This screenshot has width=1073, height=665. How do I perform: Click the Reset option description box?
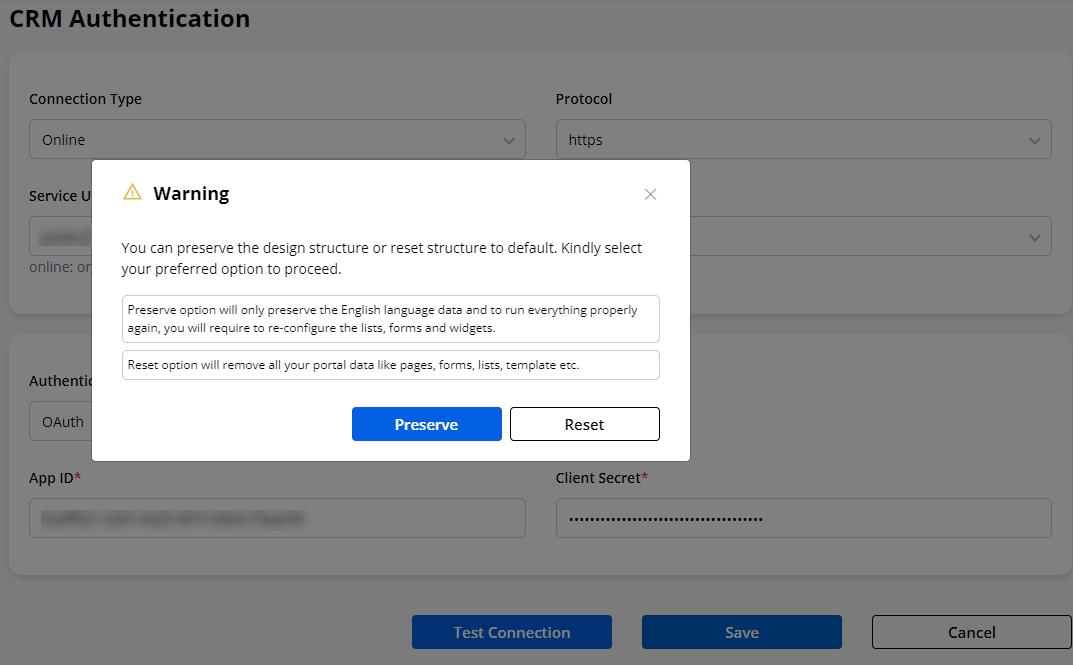(390, 365)
